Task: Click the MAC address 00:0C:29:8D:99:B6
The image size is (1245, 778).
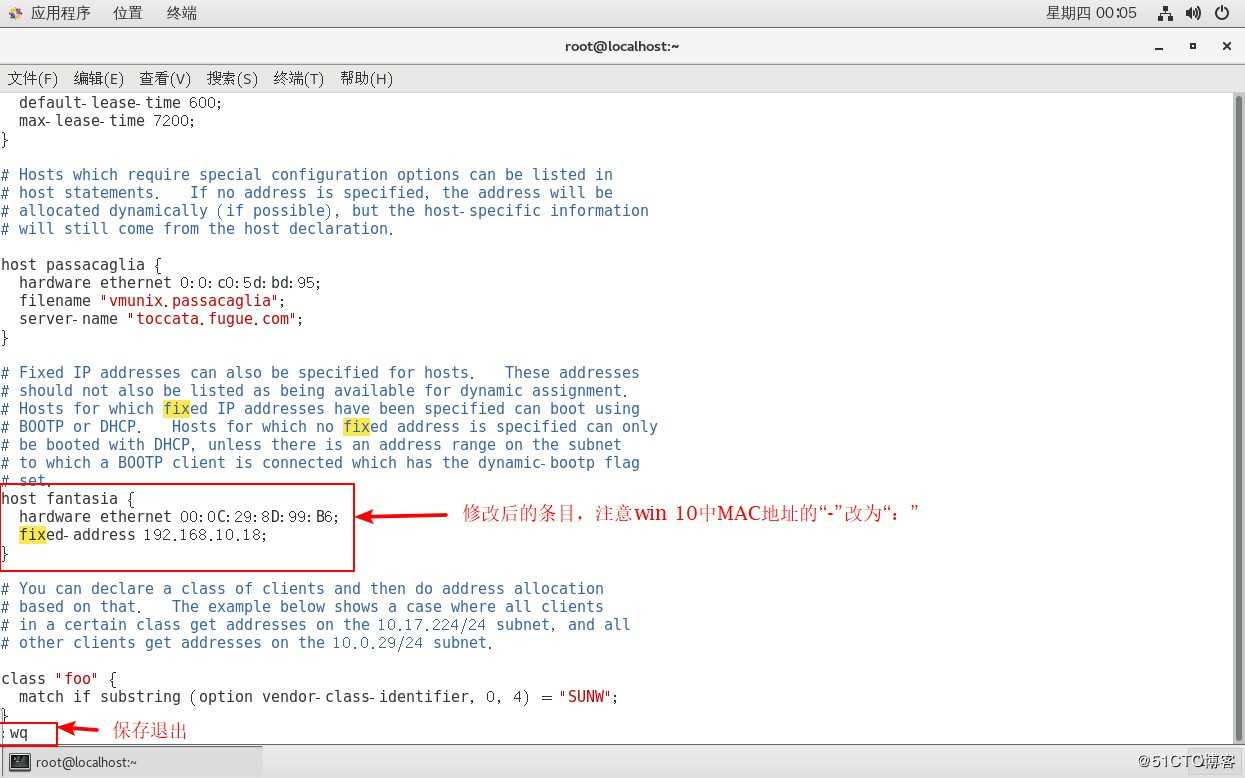Action: point(256,516)
